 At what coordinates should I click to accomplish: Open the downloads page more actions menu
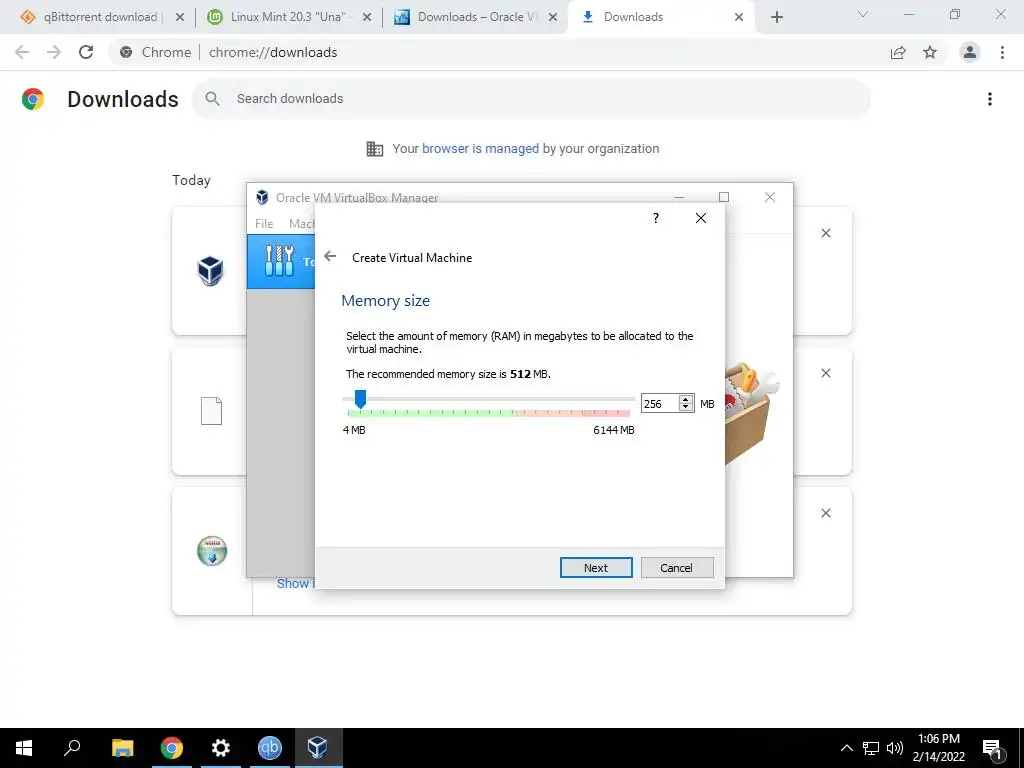[990, 99]
